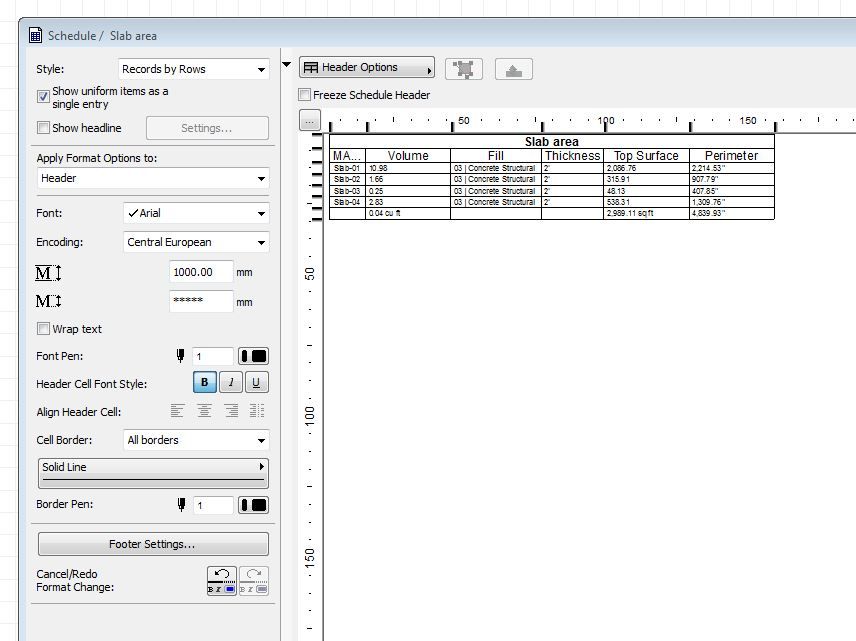
Task: Open the Style dropdown showing Records by Rows
Action: [194, 69]
